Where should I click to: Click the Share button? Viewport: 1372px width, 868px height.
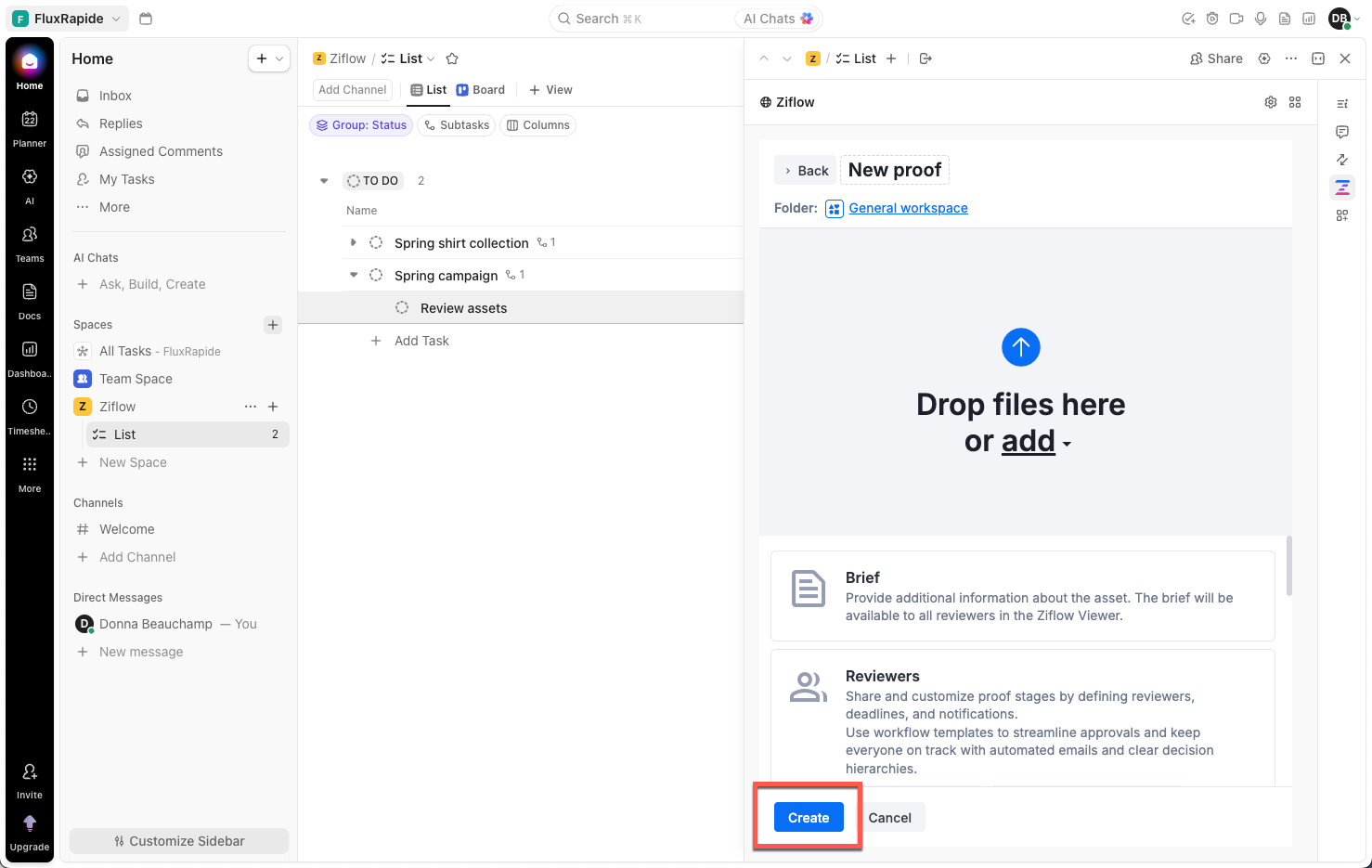pos(1216,58)
